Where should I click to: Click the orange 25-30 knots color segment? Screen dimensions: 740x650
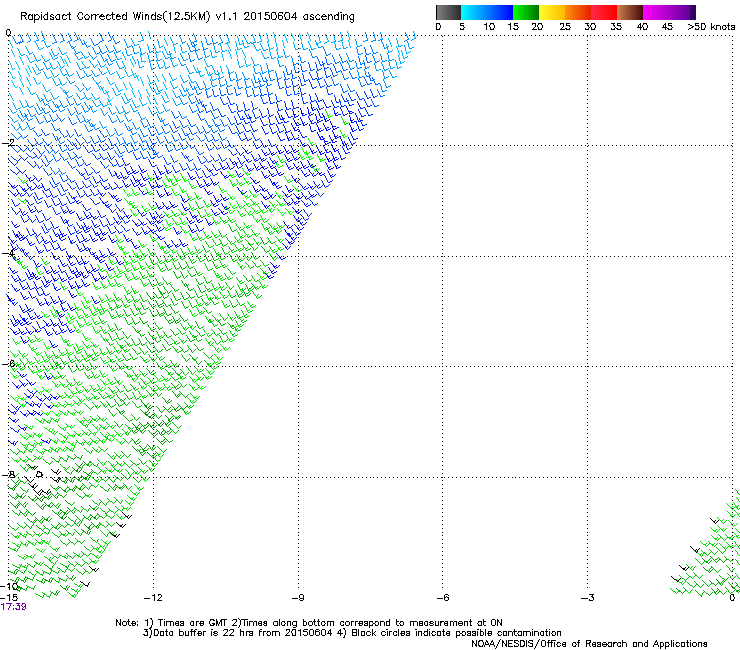578,12
